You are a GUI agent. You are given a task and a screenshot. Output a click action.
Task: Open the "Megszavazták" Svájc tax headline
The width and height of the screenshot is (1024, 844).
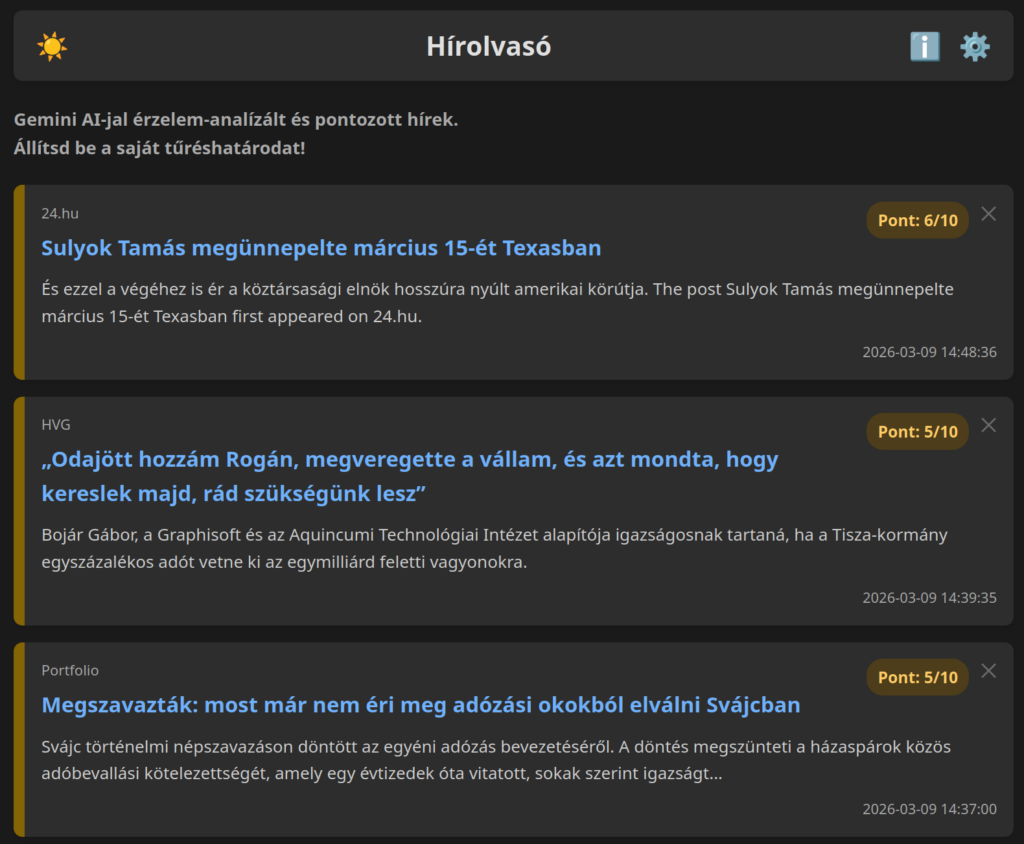point(420,705)
